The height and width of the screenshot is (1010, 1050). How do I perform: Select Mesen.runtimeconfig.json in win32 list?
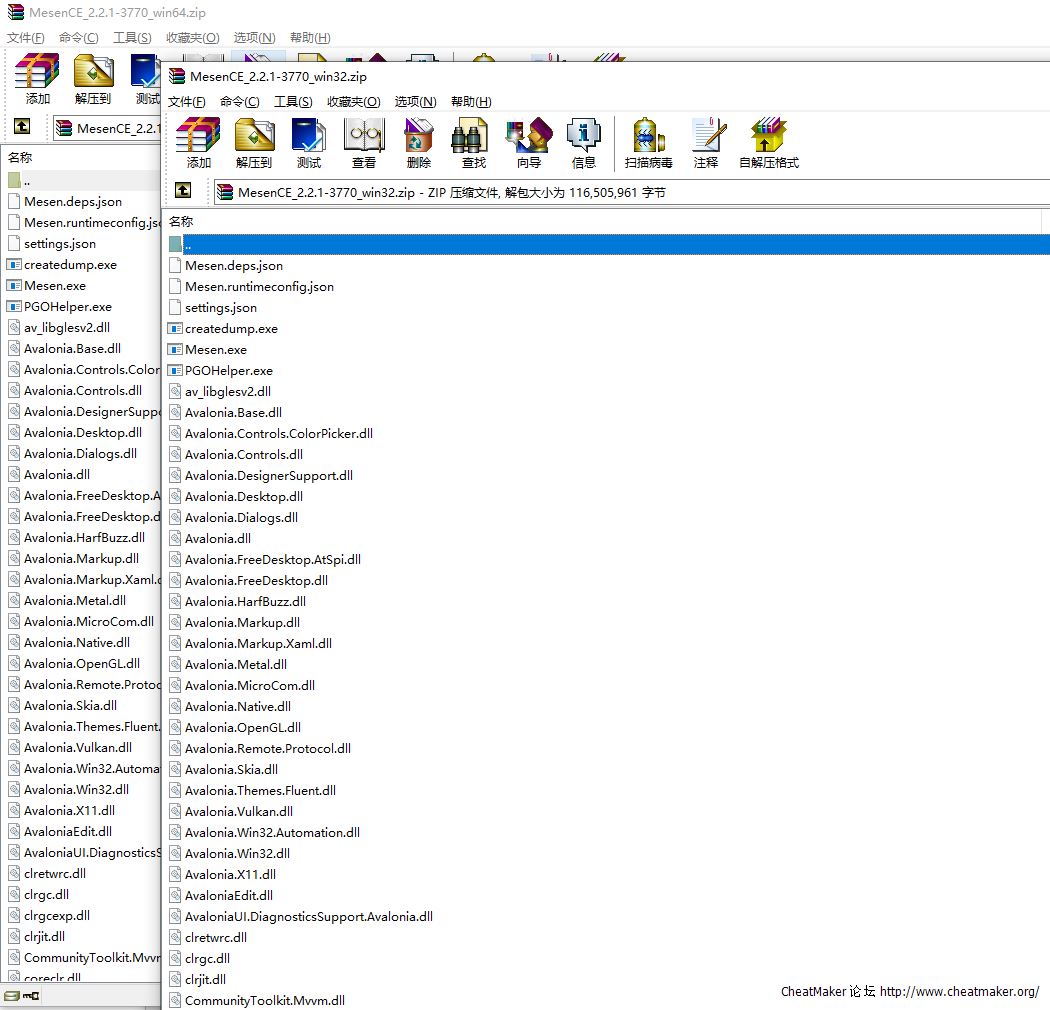(x=259, y=287)
